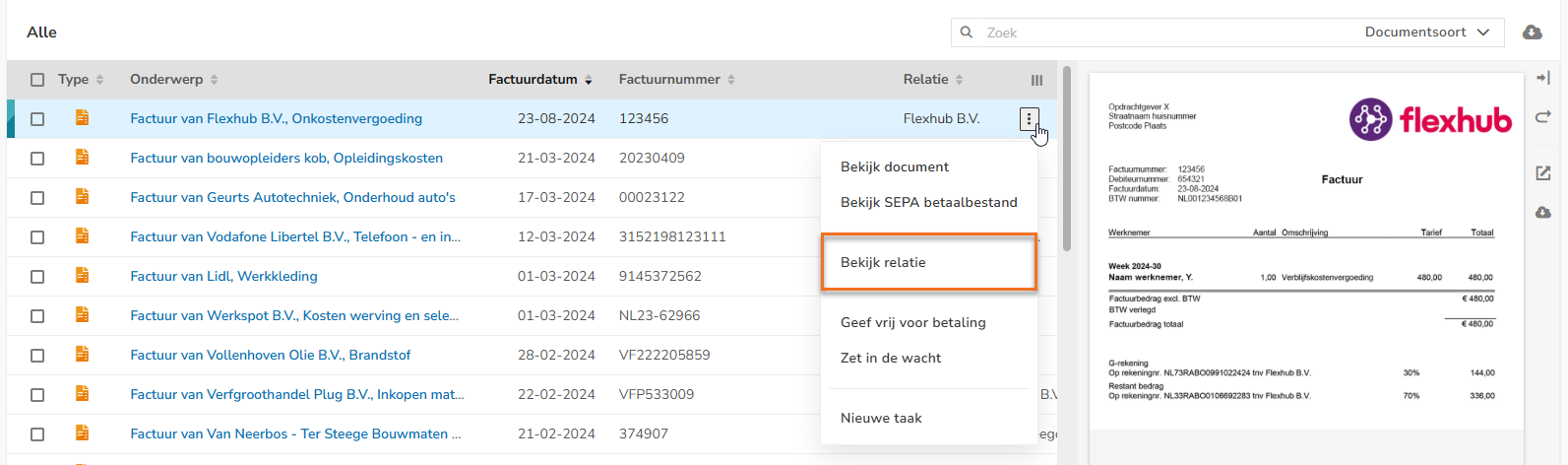Viewport: 1568px width, 465px height.
Task: Open the Geurts Autotechniek invoice link
Action: [292, 197]
